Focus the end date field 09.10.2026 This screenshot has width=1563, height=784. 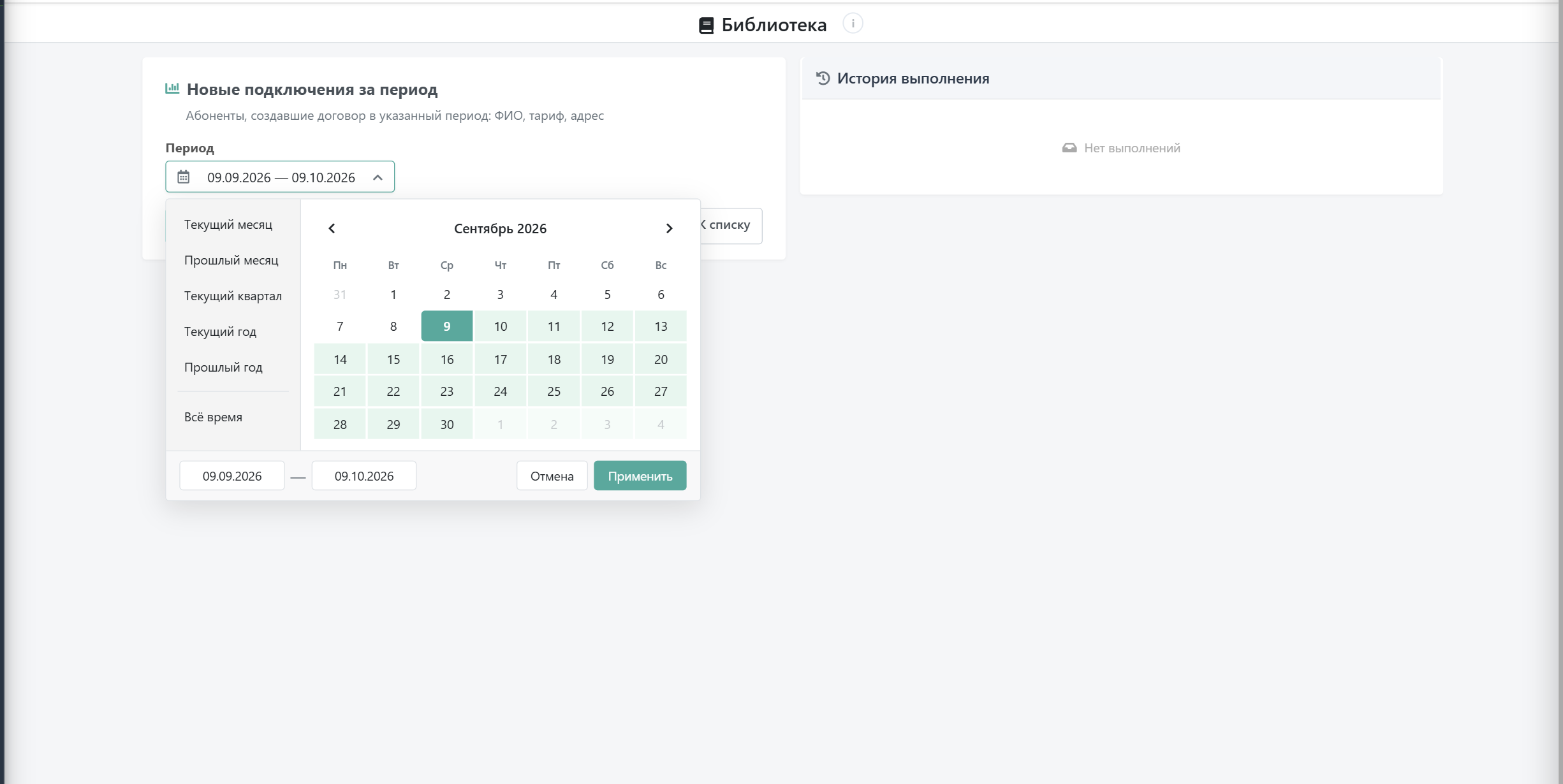pyautogui.click(x=364, y=475)
